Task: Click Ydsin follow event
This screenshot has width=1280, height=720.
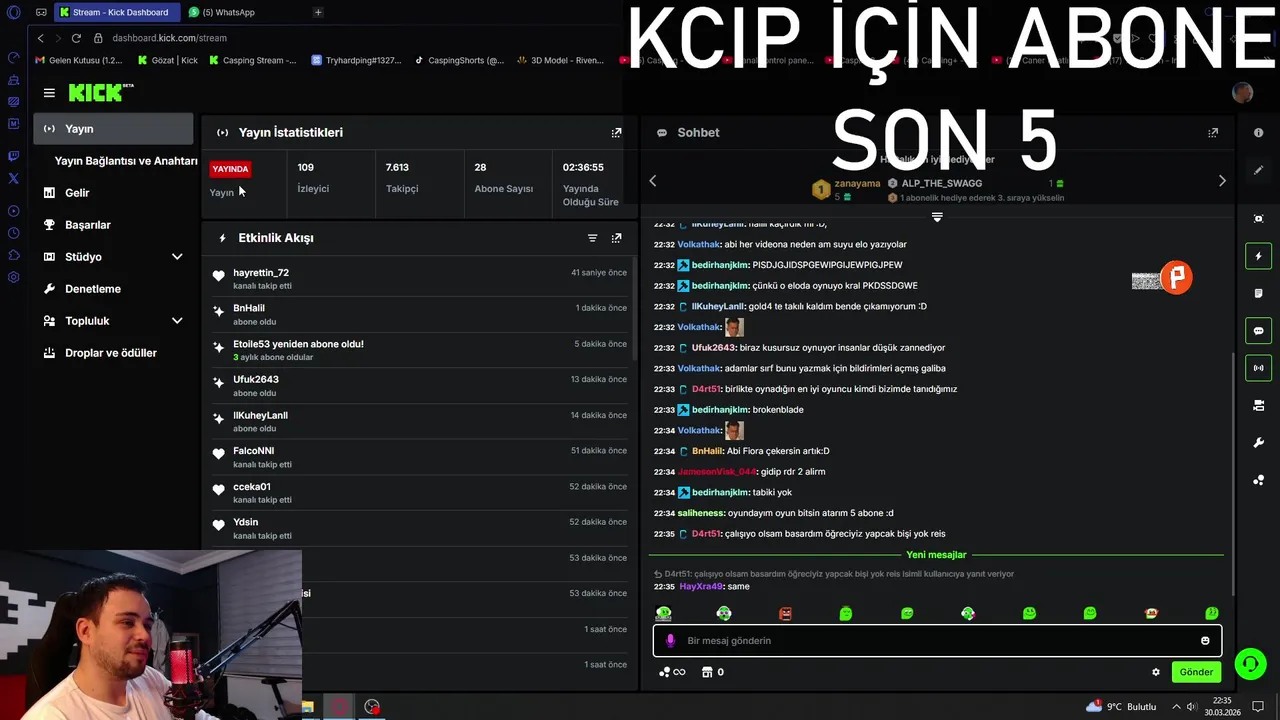Action: coord(419,528)
